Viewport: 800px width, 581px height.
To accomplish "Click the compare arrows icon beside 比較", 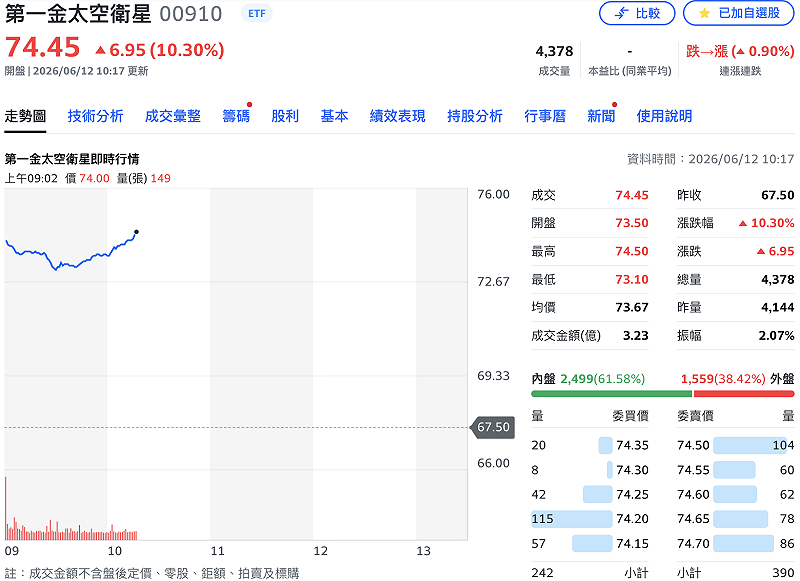I will pos(621,13).
